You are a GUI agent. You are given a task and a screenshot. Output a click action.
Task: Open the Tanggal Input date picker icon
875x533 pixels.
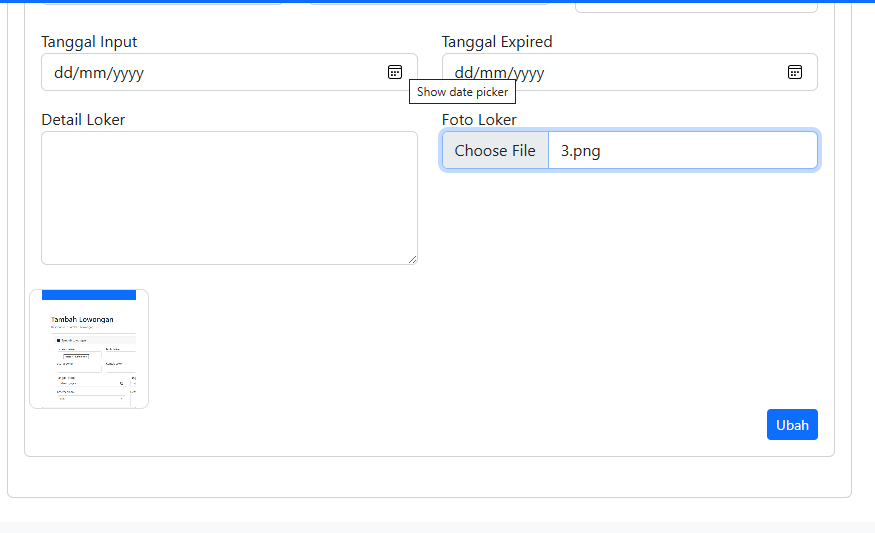click(x=395, y=72)
